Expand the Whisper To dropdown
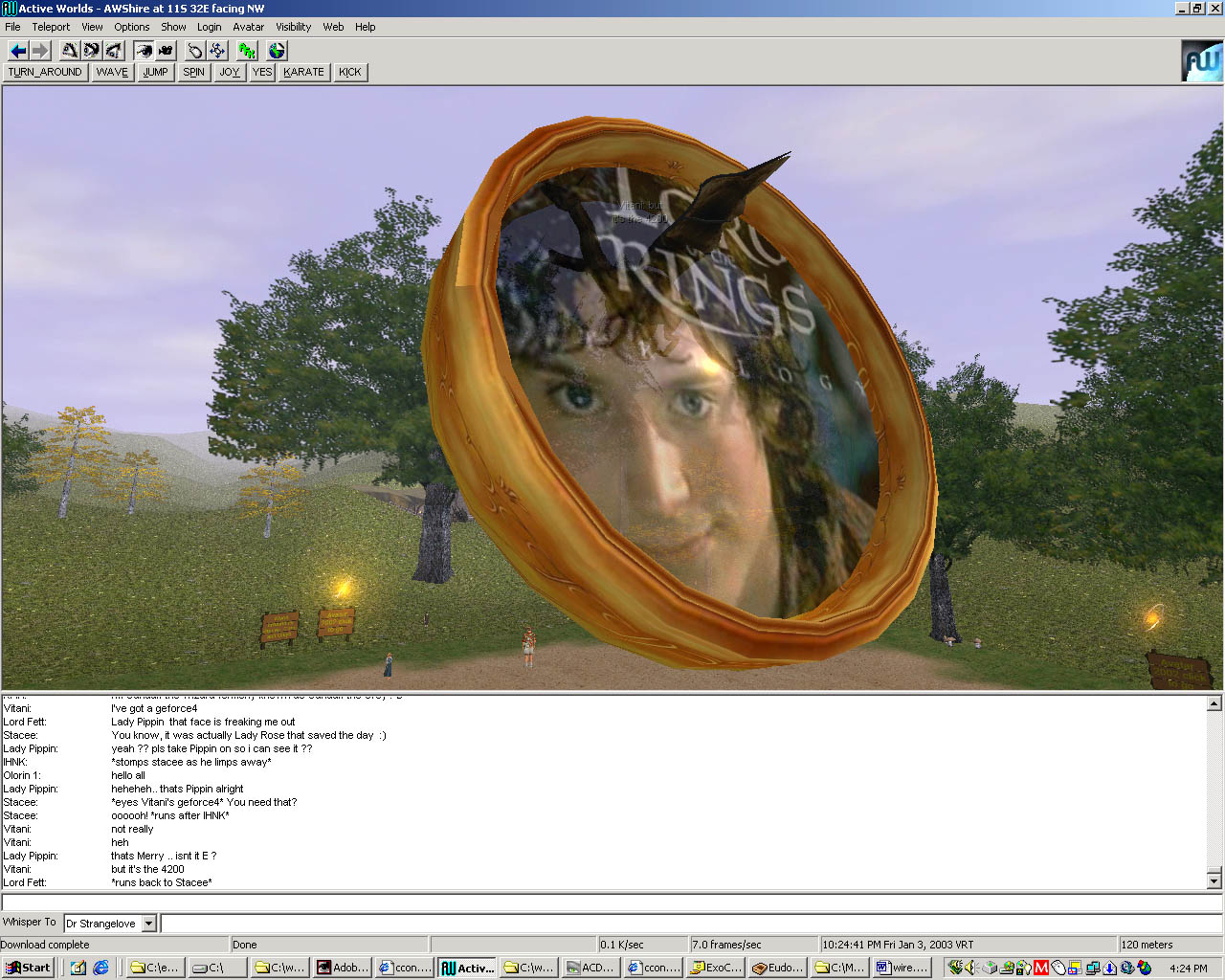The image size is (1225, 980). tap(148, 924)
